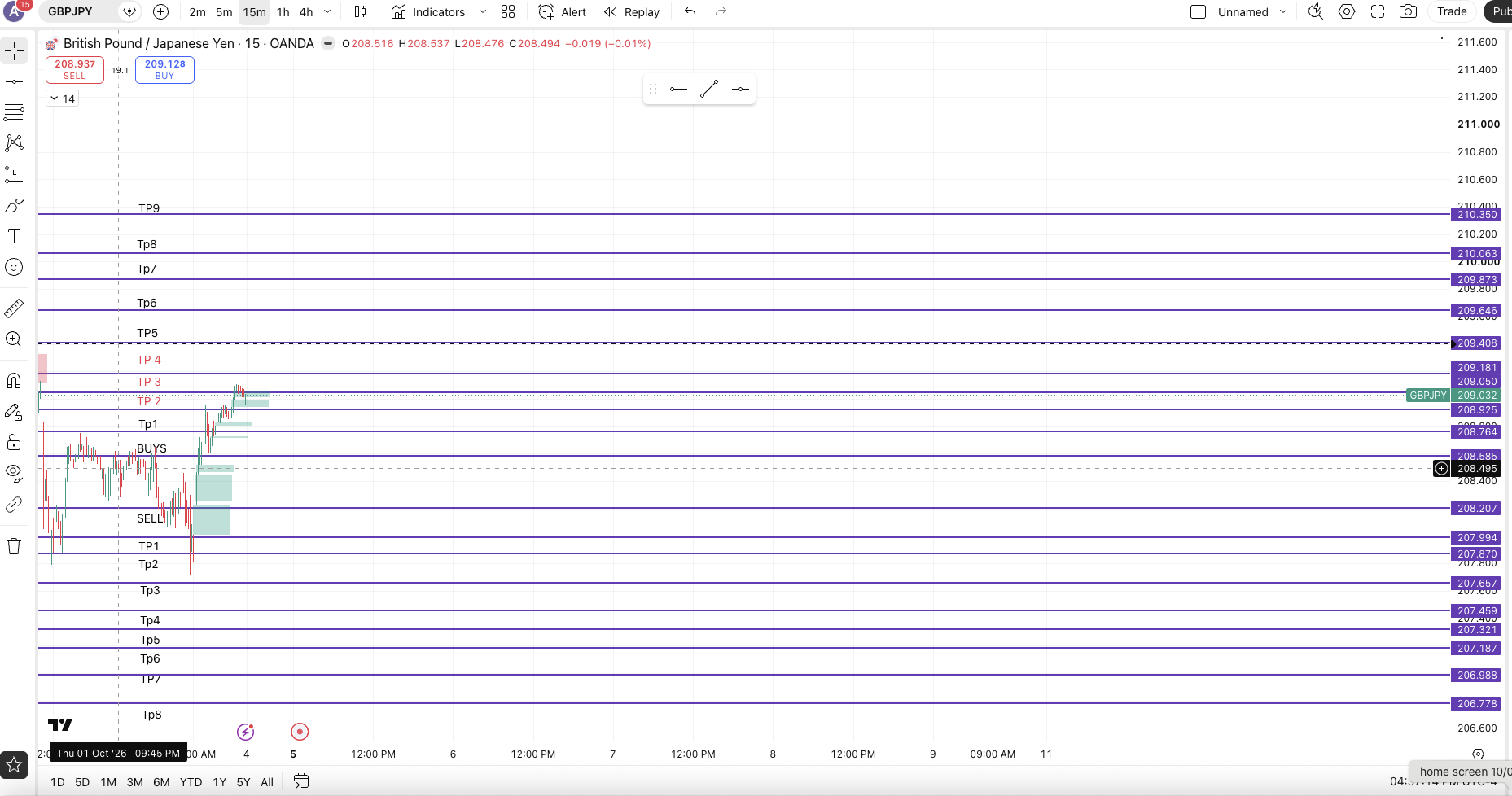The image size is (1512, 796).
Task: Toggle magnet mode for drawings
Action: click(14, 380)
